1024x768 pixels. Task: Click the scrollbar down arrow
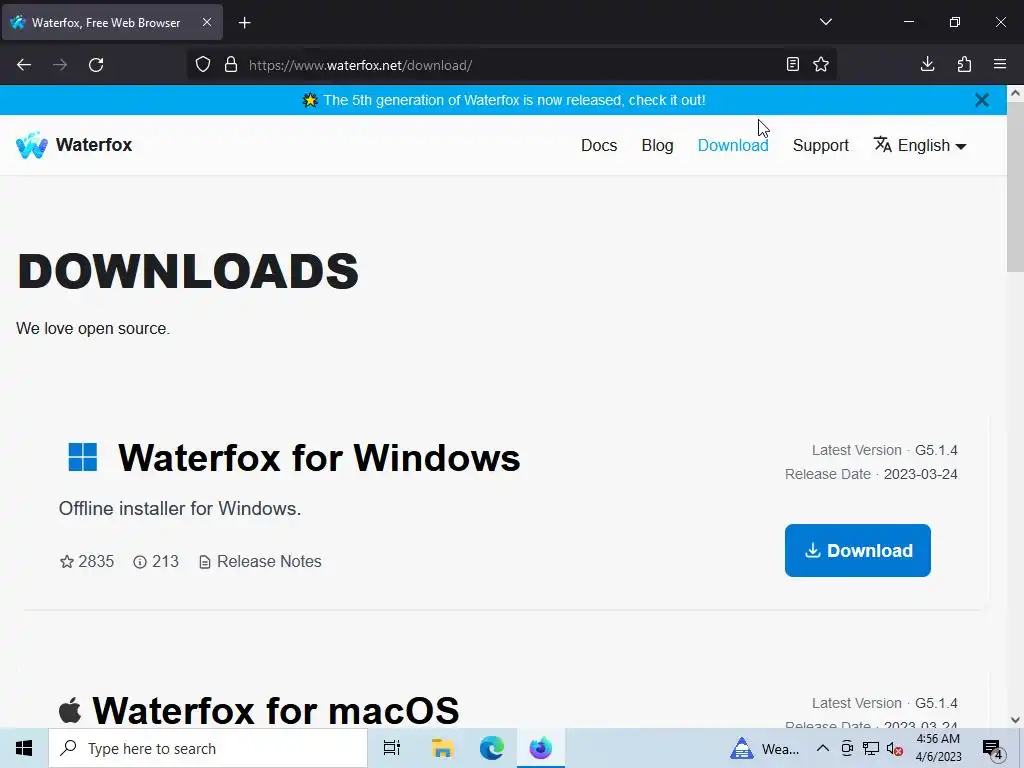(1015, 720)
